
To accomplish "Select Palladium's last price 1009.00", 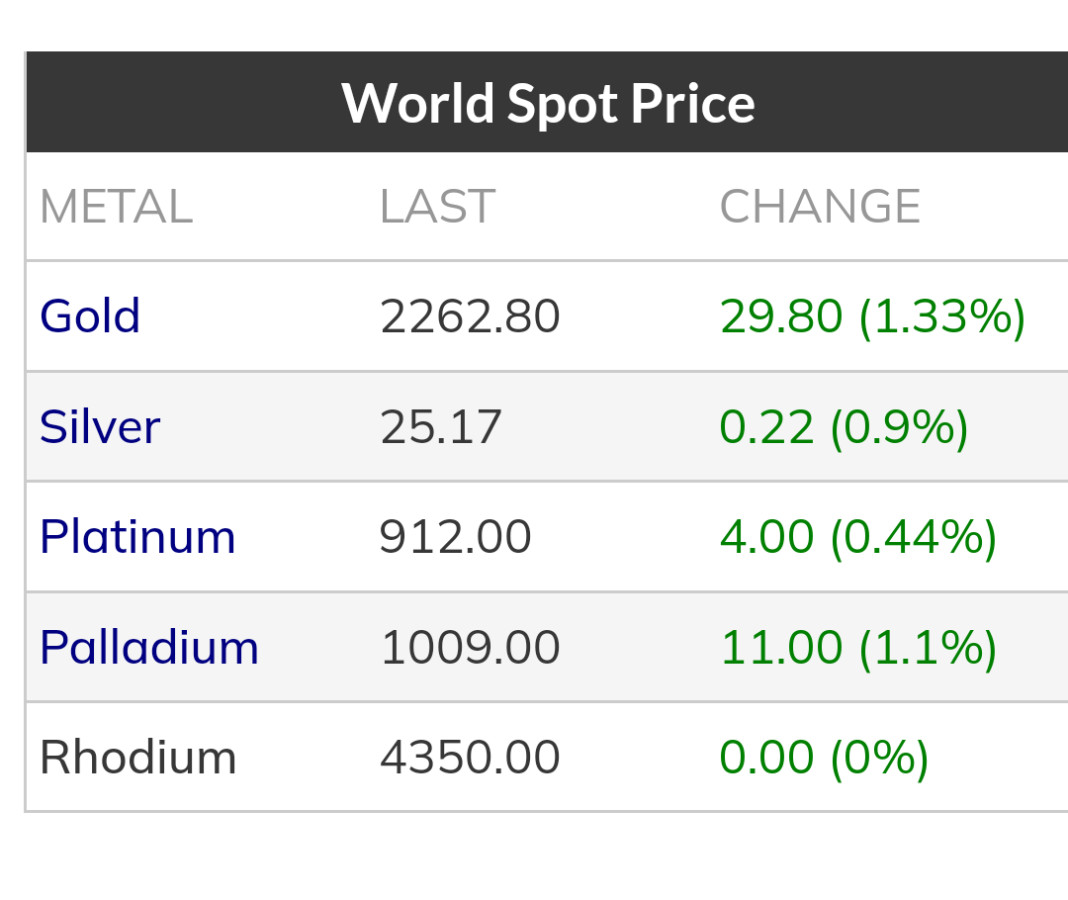I will point(470,647).
